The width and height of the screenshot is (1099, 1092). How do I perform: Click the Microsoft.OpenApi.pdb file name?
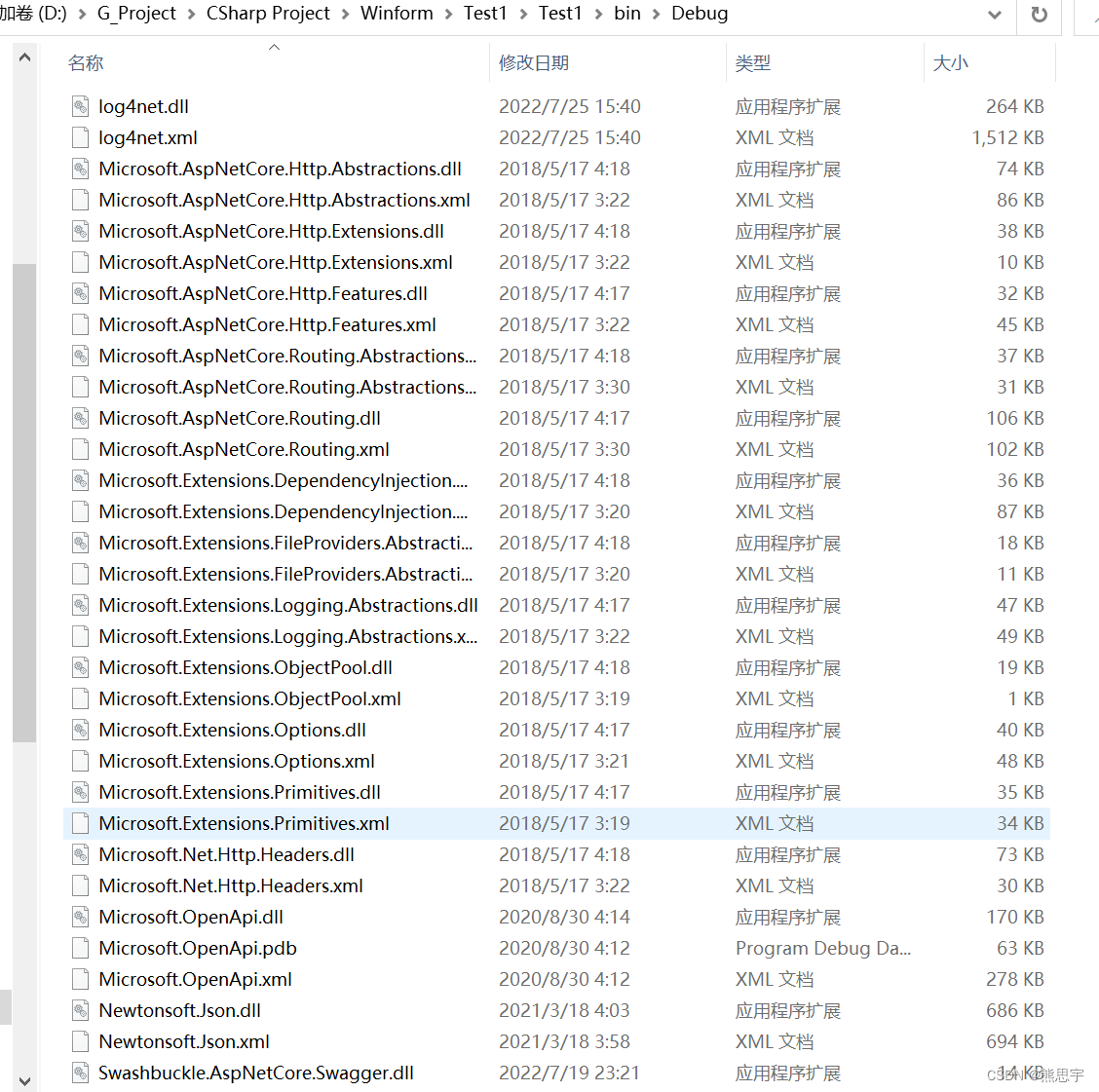(x=198, y=949)
